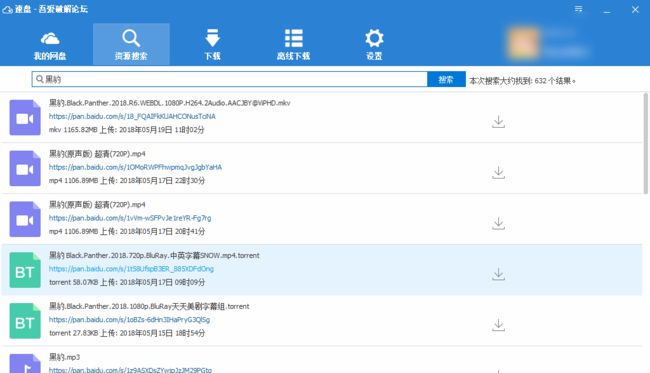Click the blurred user avatar thumbnail

[524, 43]
